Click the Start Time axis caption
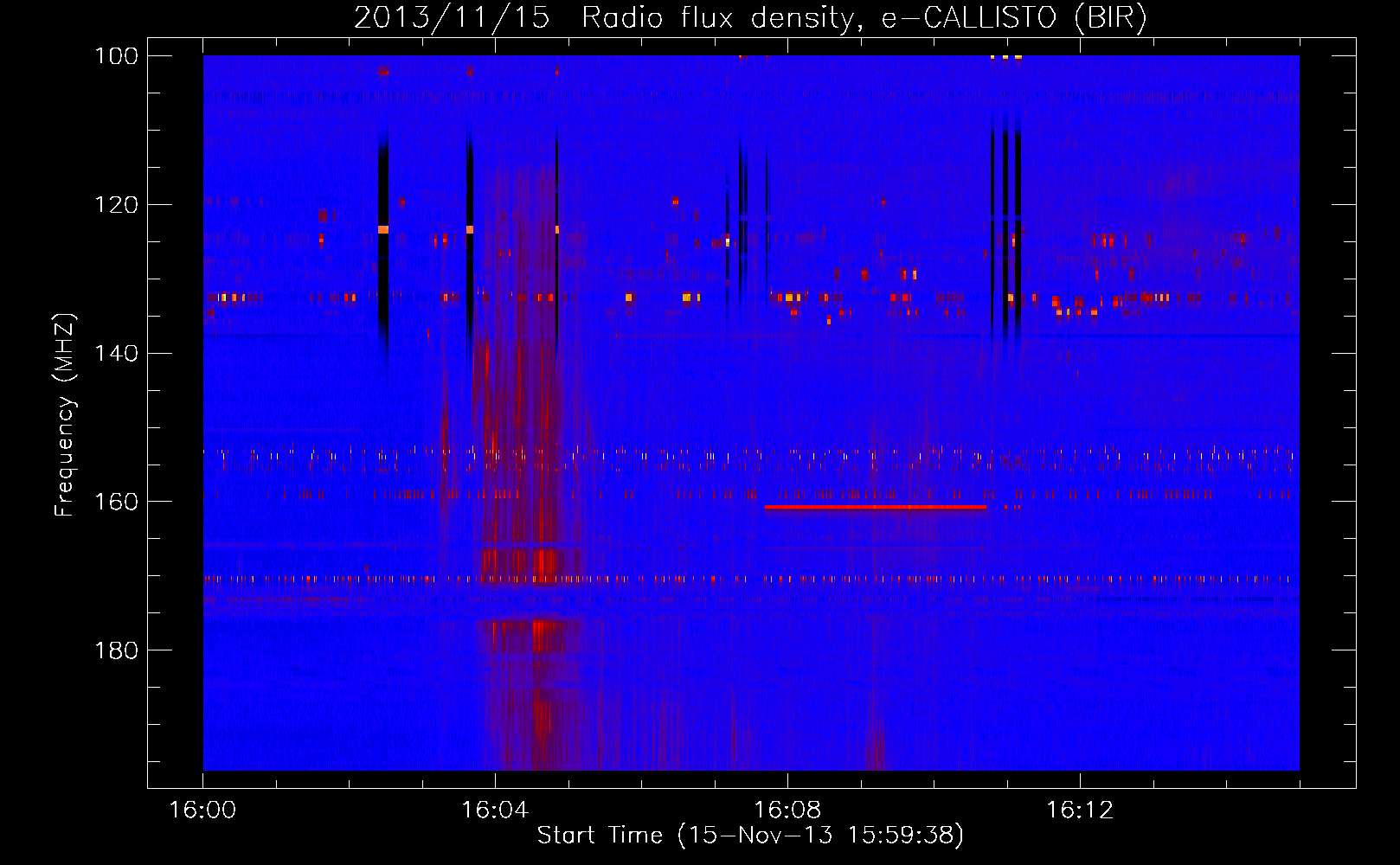The image size is (1400, 865). [750, 836]
